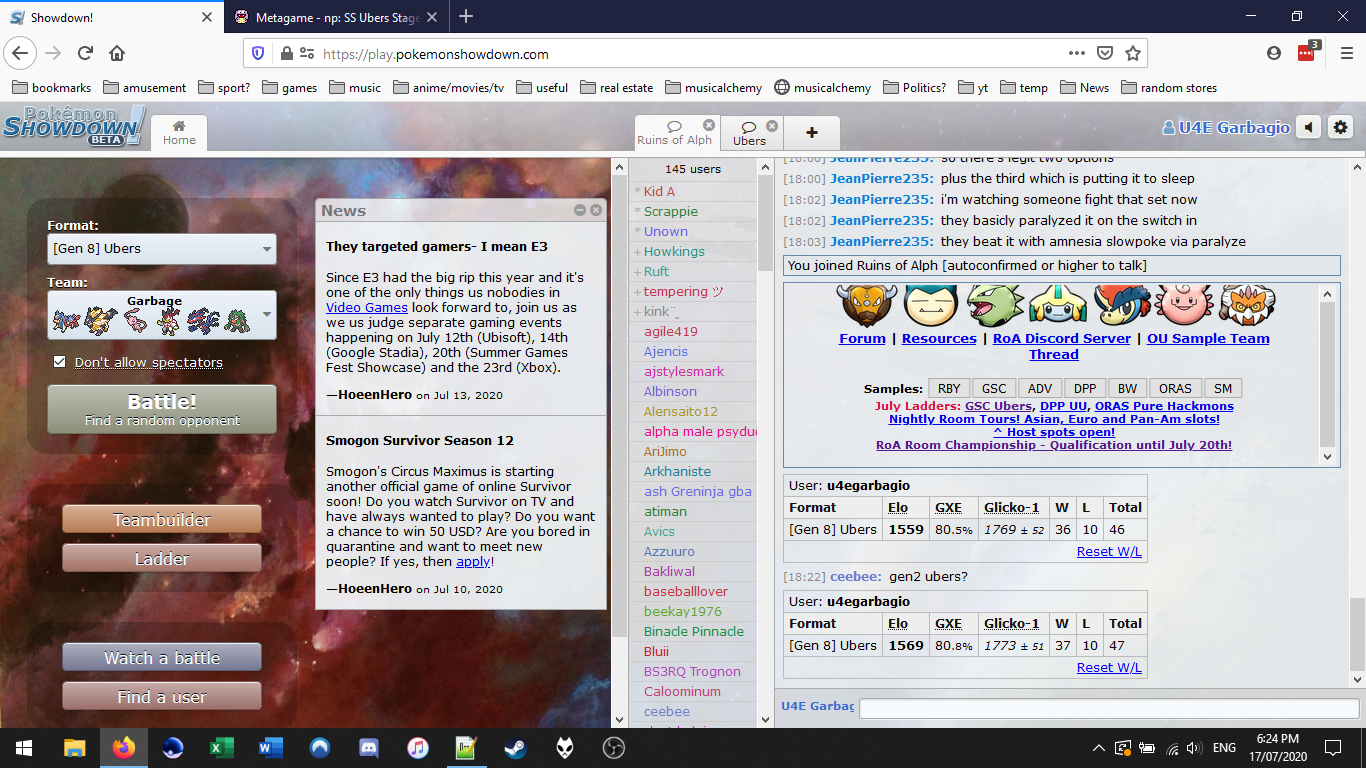Click the room intro box scrollbar

click(1328, 375)
